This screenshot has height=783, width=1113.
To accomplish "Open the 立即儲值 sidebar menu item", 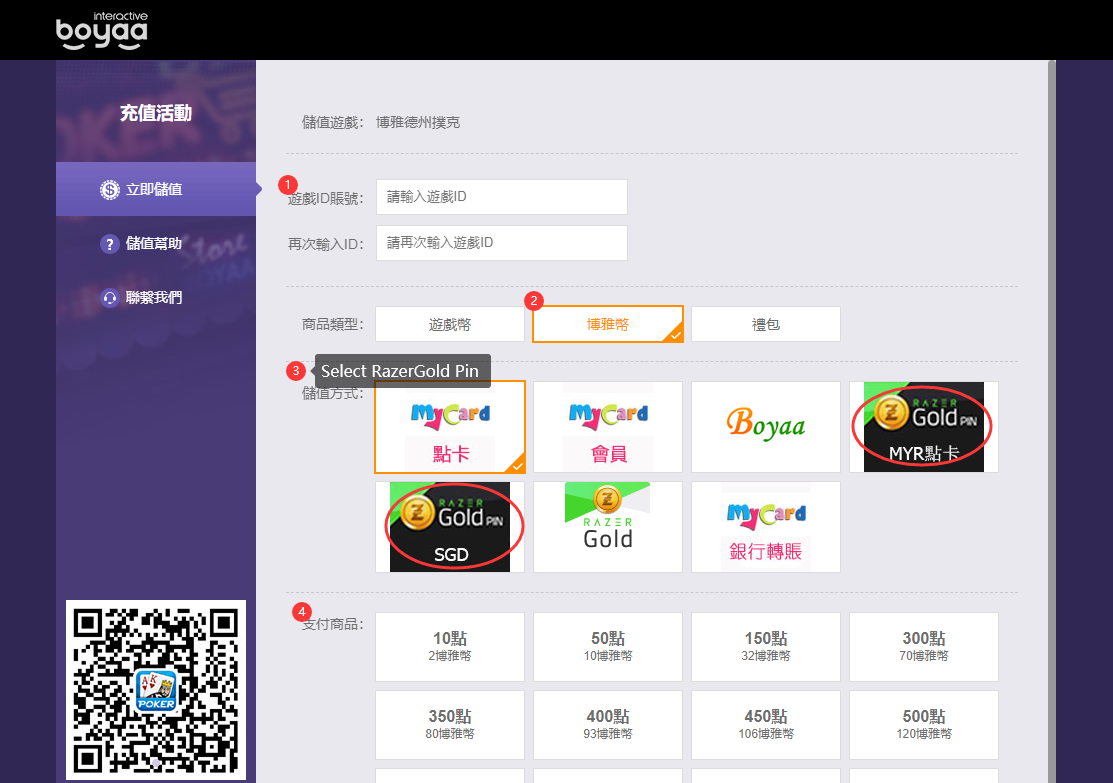I will [156, 189].
